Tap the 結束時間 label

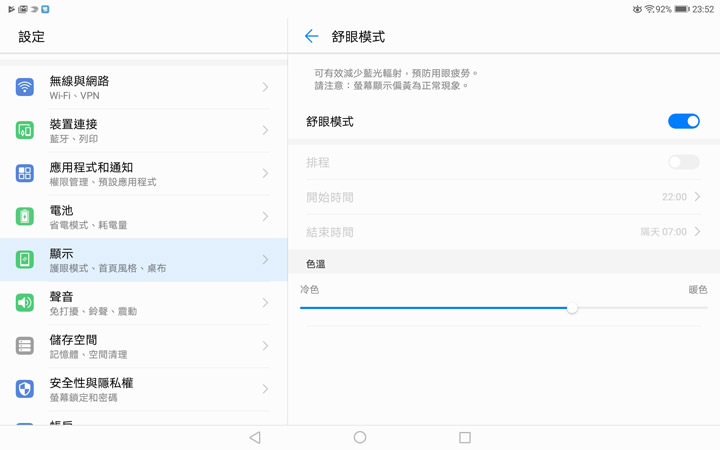click(330, 232)
